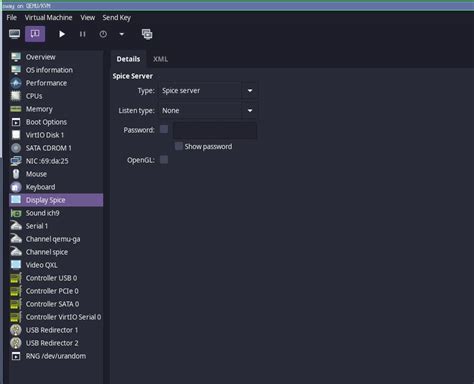The width and height of the screenshot is (474, 384).
Task: Select the Keyboard hardware entry
Action: point(56,187)
